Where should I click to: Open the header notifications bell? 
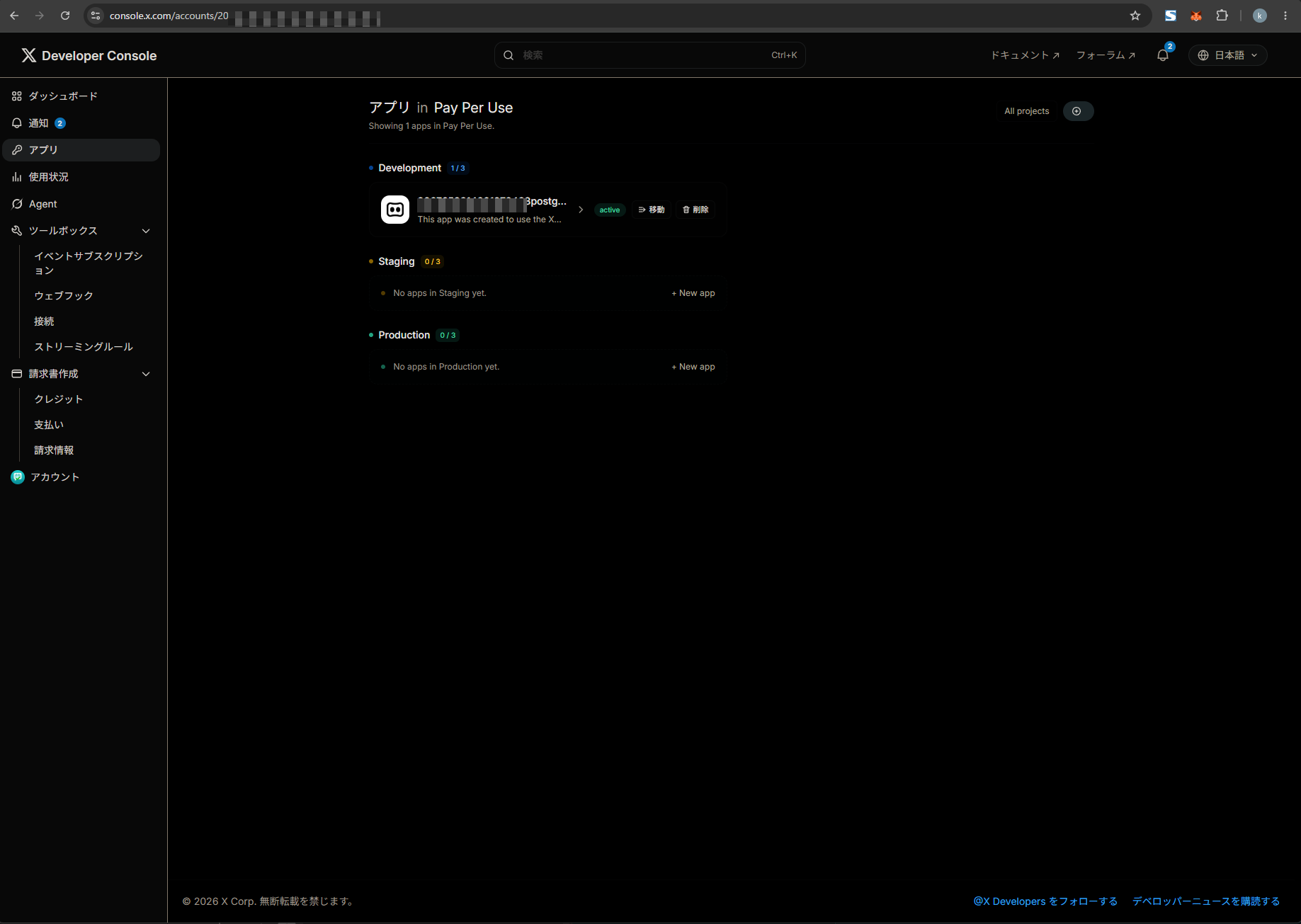pos(1163,55)
